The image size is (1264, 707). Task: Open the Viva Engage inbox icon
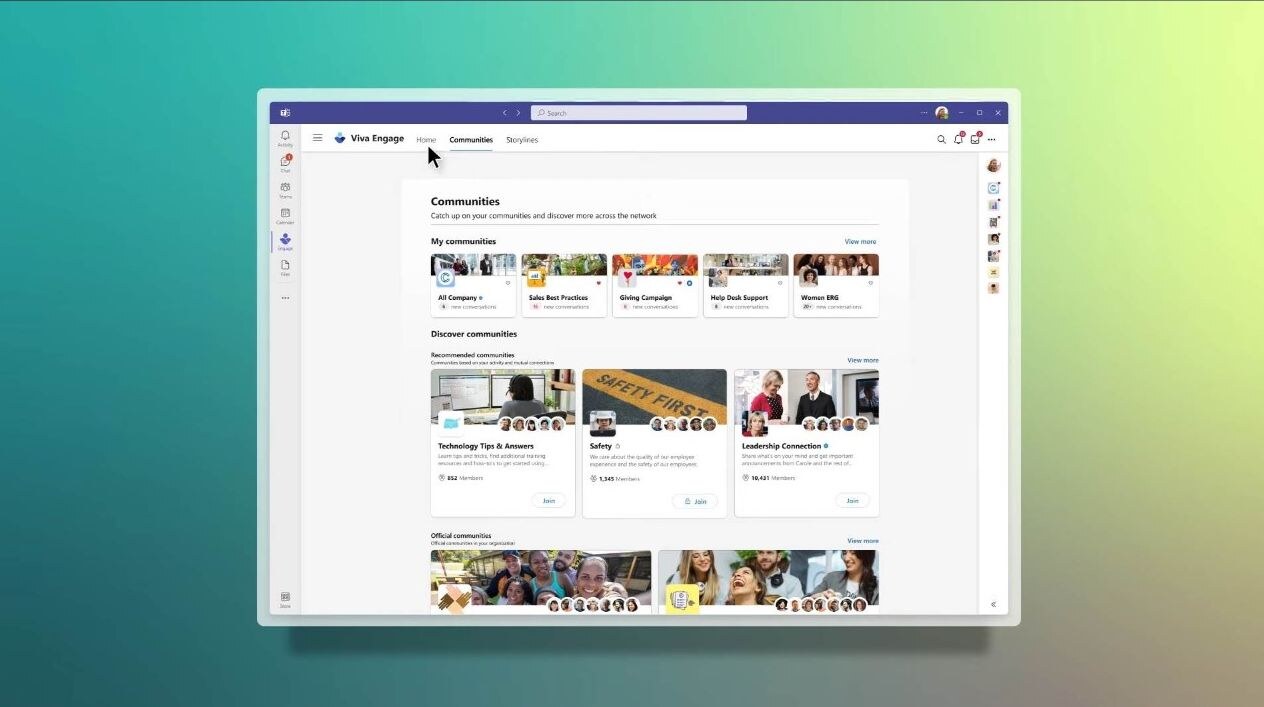click(x=975, y=140)
